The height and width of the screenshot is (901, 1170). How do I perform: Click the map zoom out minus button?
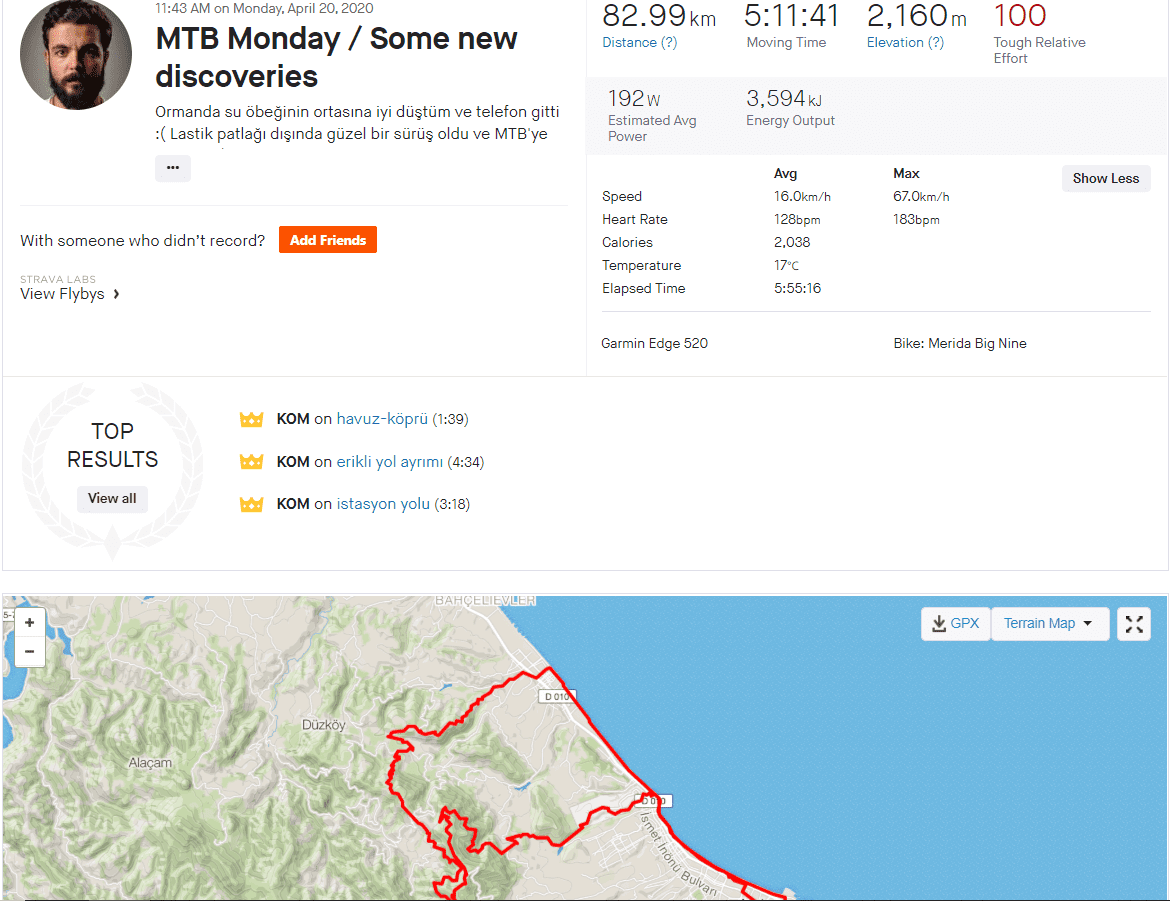(x=29, y=651)
